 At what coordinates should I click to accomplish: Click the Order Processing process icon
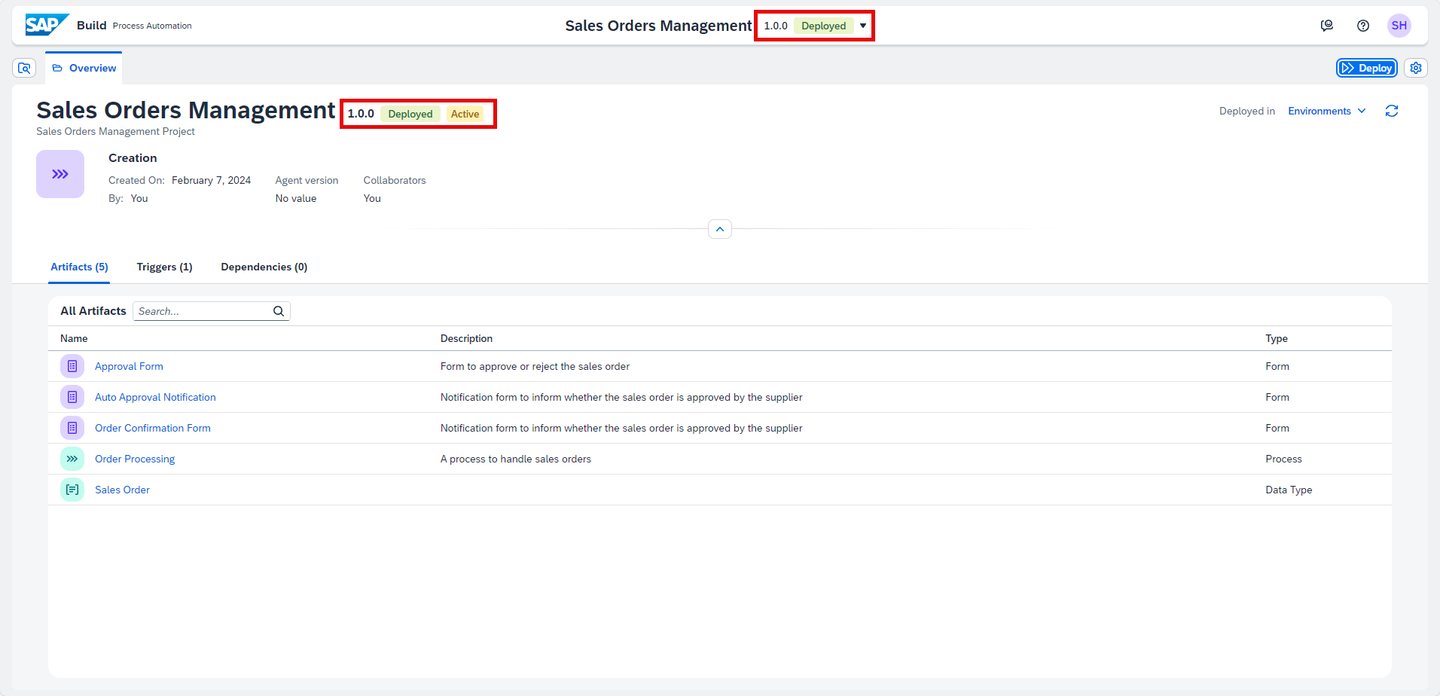[72, 459]
